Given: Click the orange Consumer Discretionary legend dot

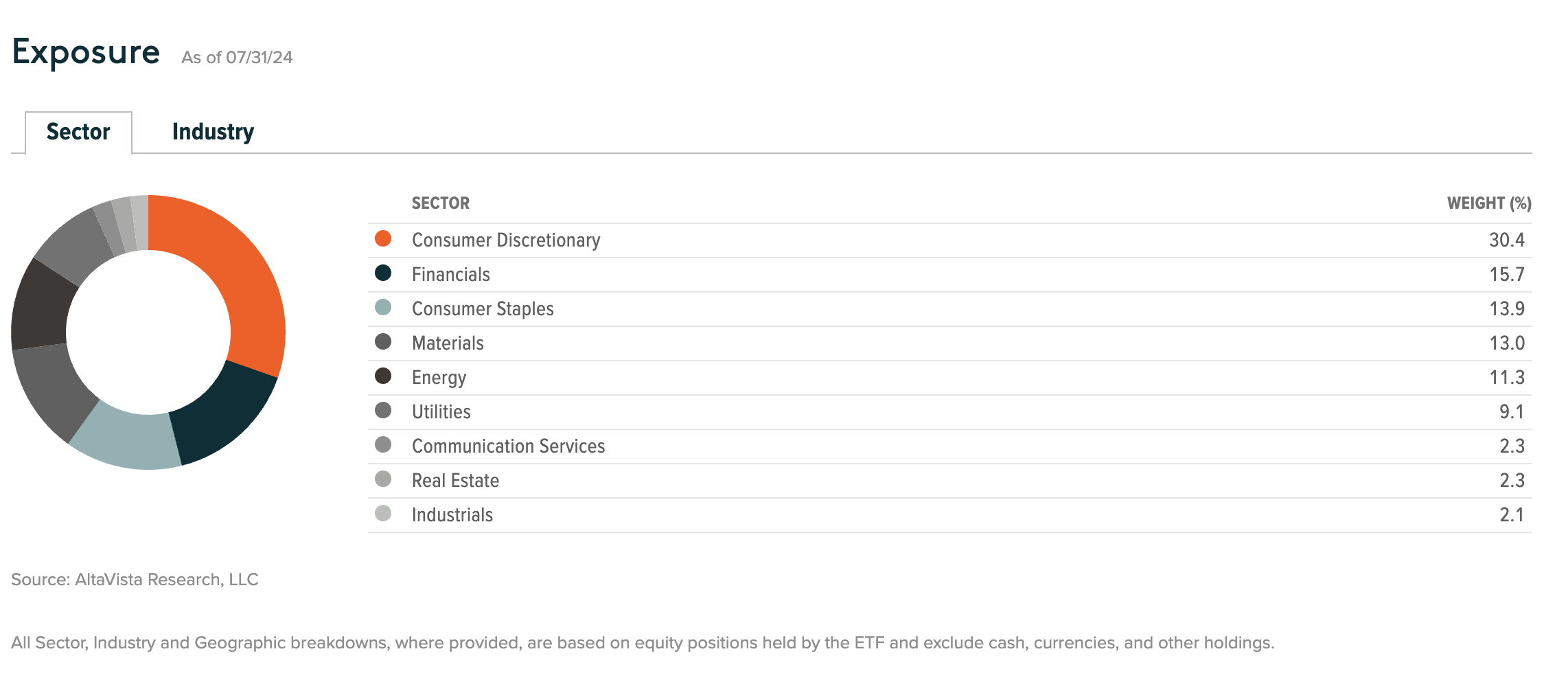Looking at the screenshot, I should point(383,239).
